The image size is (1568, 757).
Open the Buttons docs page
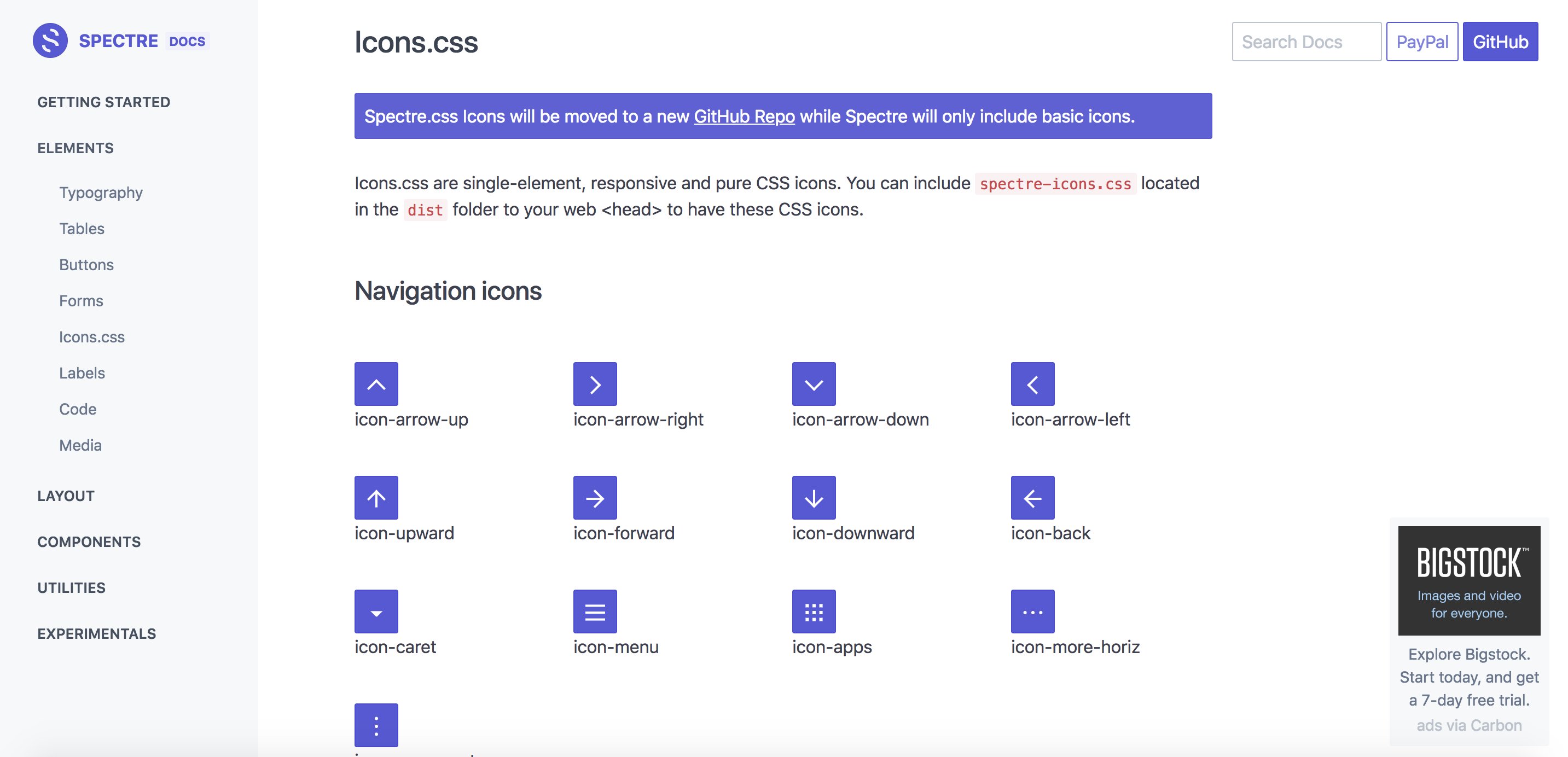86,265
